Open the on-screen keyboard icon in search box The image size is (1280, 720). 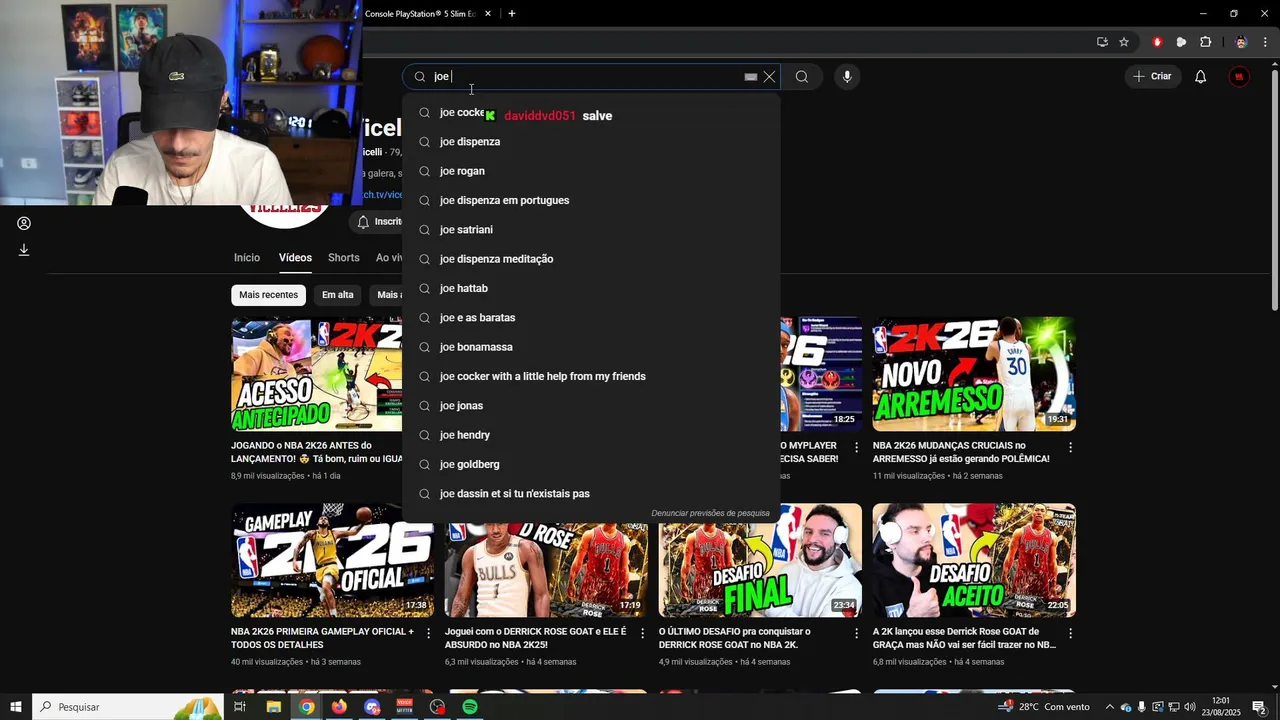pos(751,77)
